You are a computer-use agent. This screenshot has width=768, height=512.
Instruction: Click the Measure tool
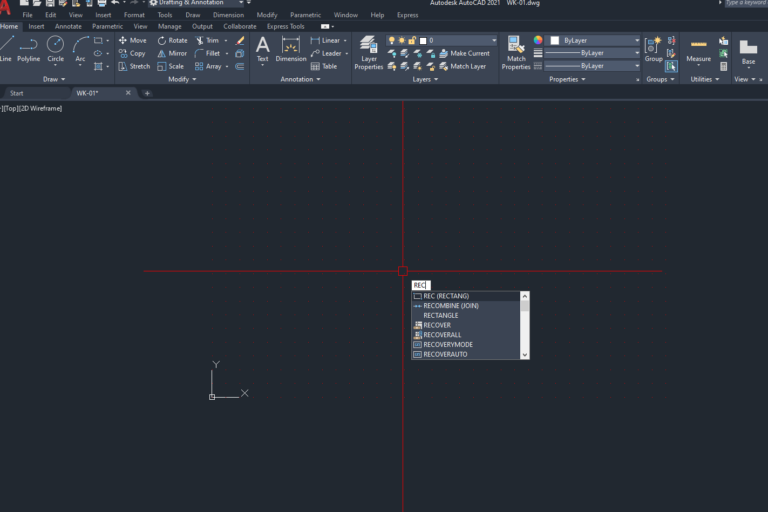tap(698, 49)
